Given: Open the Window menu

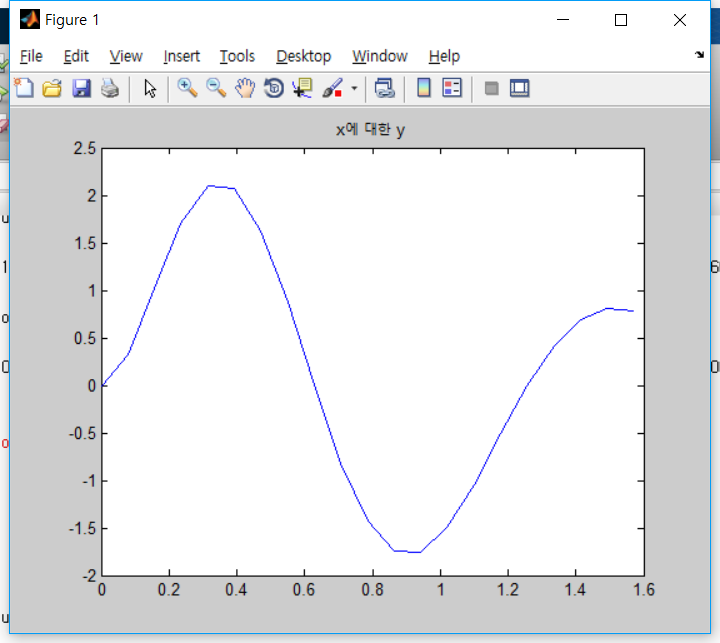Looking at the screenshot, I should point(380,56).
